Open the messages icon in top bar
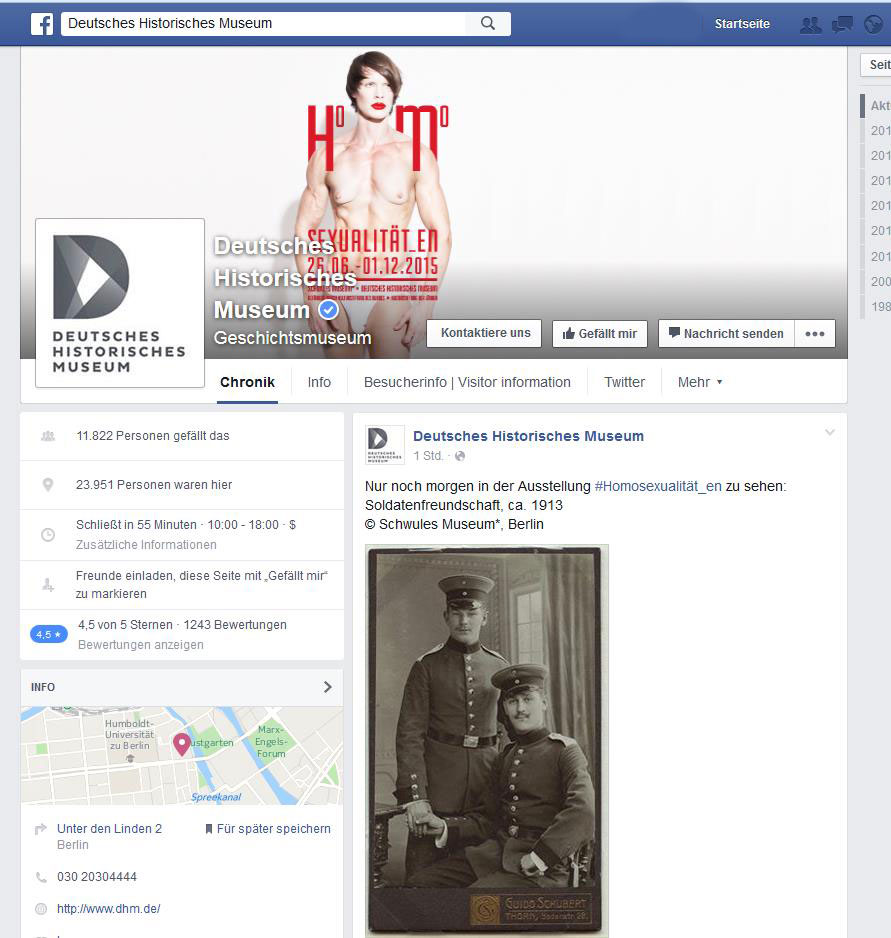This screenshot has width=891, height=938. click(x=843, y=24)
